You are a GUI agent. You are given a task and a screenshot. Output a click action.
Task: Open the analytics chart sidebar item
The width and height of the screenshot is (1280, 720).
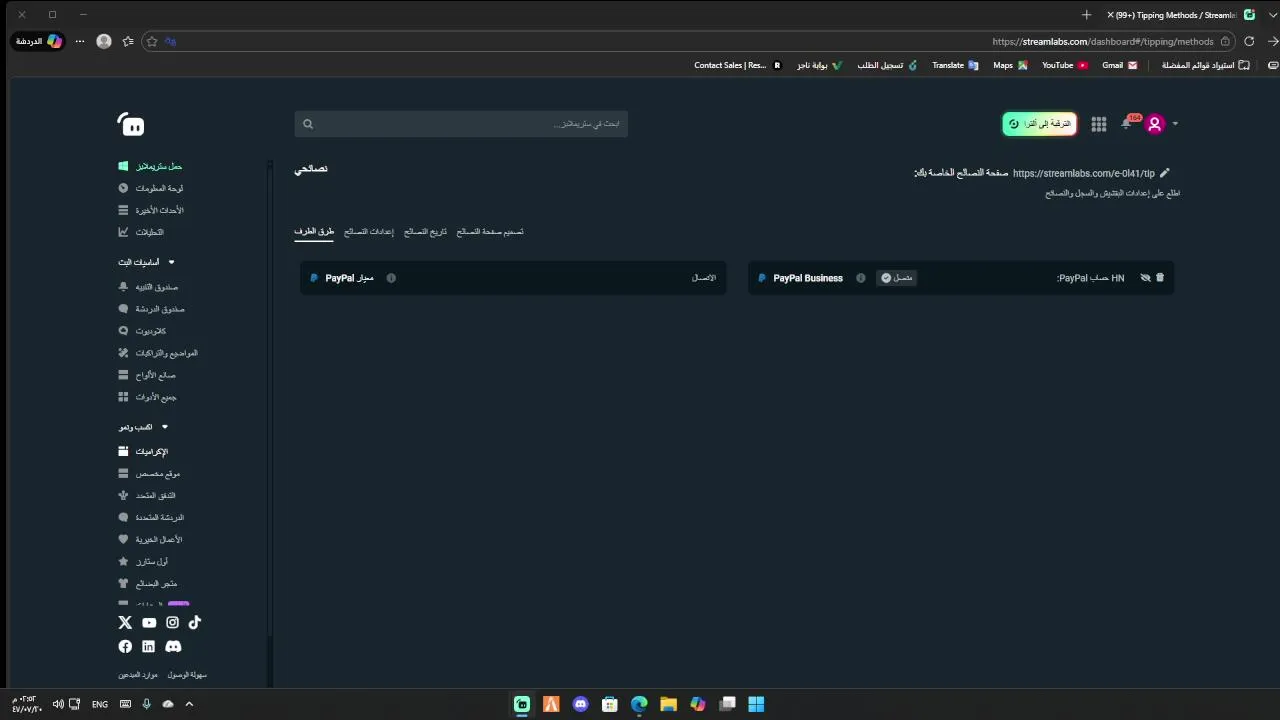click(141, 232)
